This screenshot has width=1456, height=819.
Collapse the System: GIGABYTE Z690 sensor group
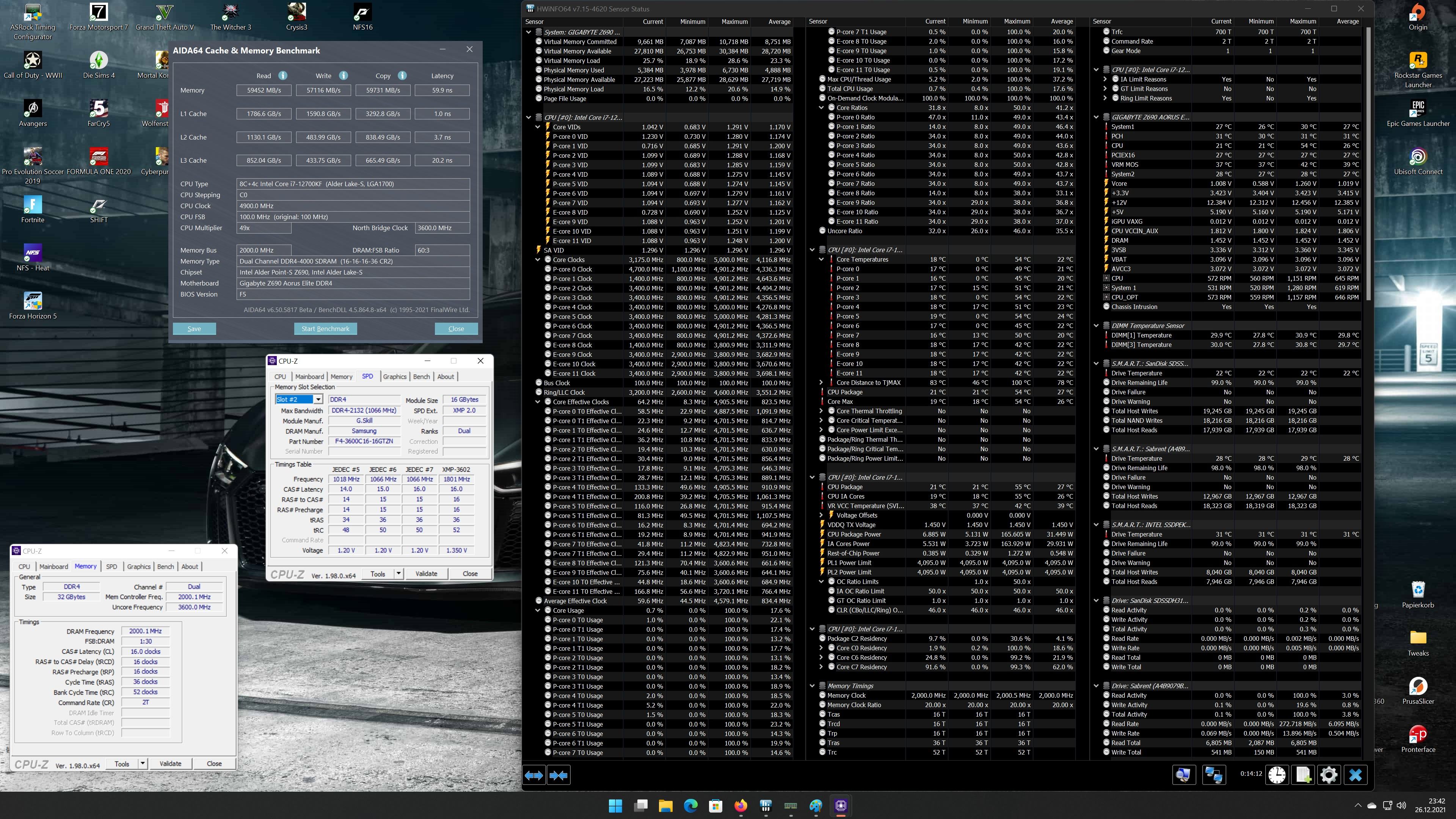529,32
